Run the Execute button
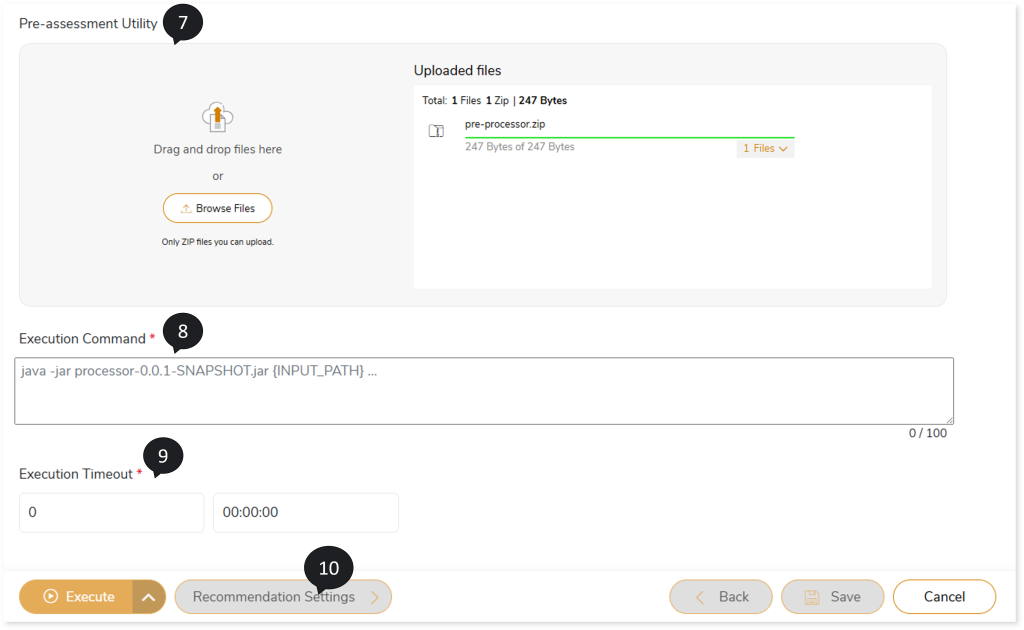This screenshot has width=1024, height=630. tap(78, 597)
